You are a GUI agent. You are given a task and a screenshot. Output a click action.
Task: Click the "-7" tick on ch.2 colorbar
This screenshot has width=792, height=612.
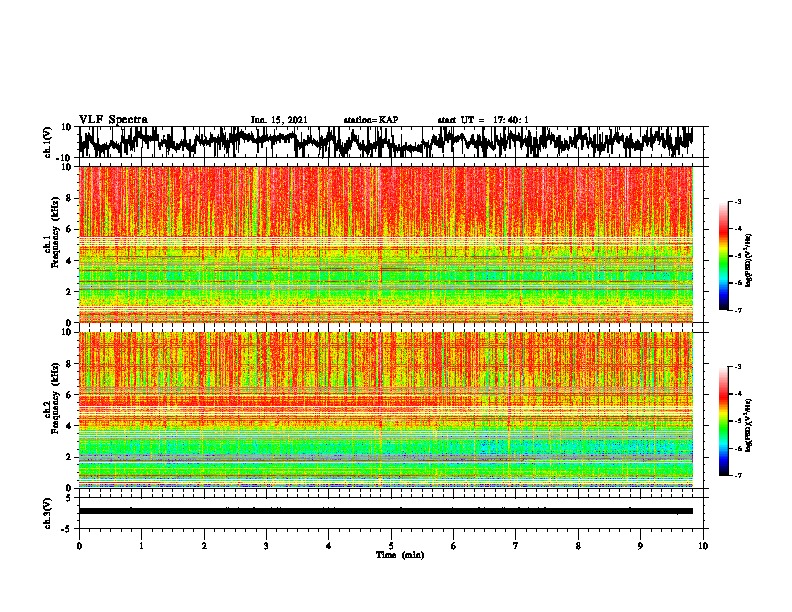point(737,475)
